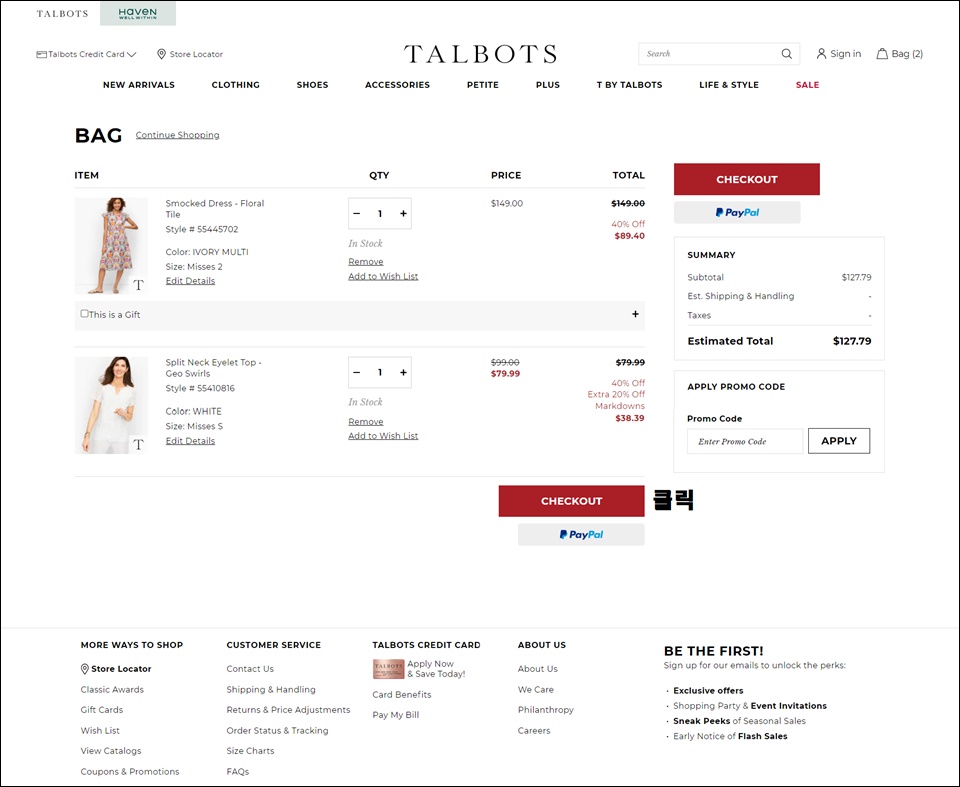Remove Split Neck Eyelet Top from bag
Screen dimensions: 960x787
(366, 421)
